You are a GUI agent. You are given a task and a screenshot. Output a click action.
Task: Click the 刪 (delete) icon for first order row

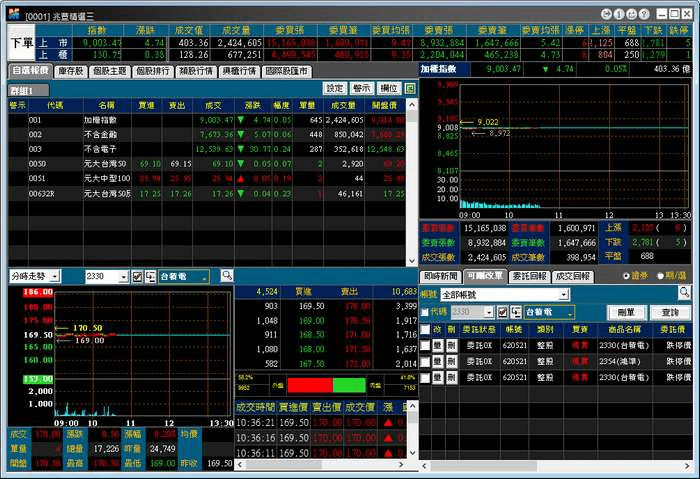pyautogui.click(x=451, y=345)
